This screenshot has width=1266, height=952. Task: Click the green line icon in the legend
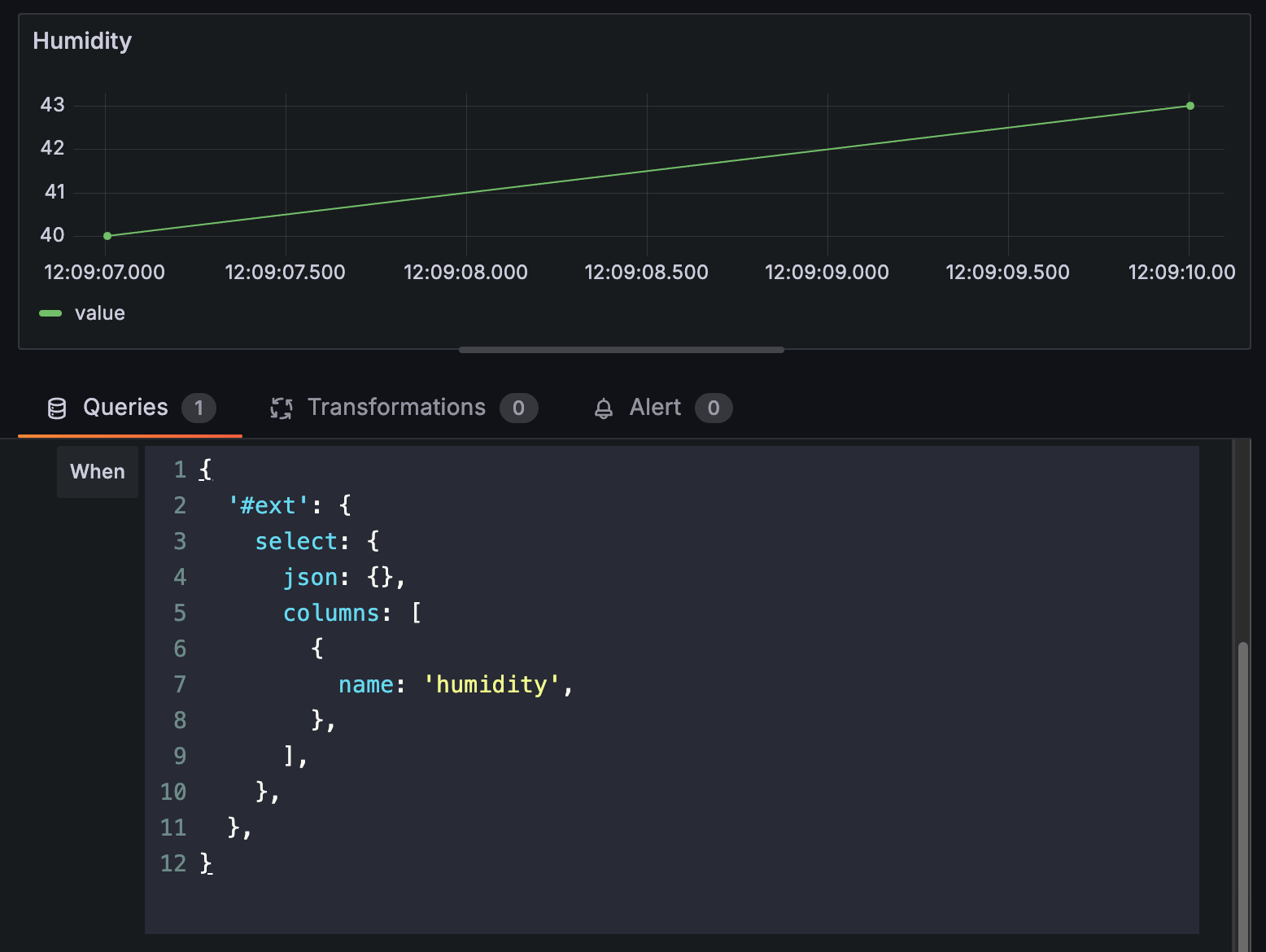[x=49, y=312]
